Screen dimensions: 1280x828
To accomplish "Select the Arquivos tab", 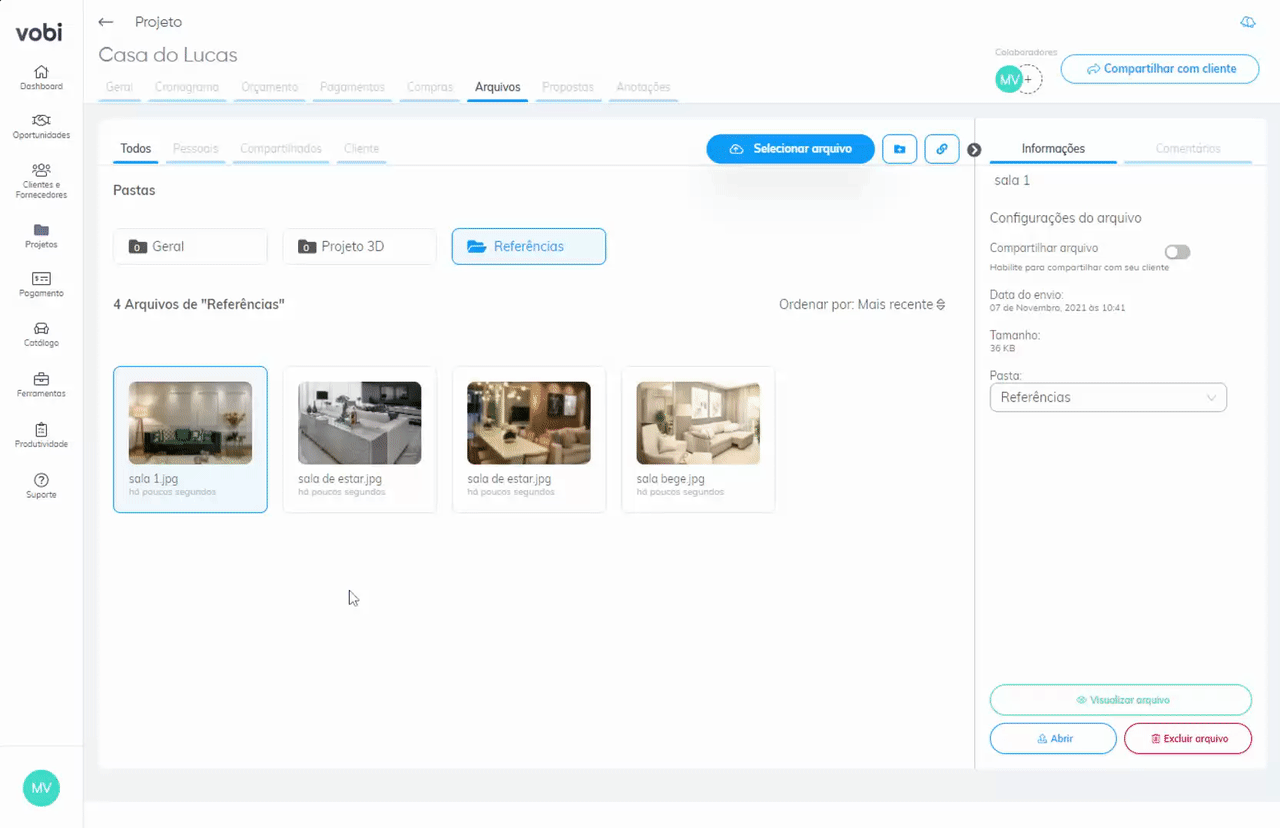I will (498, 87).
